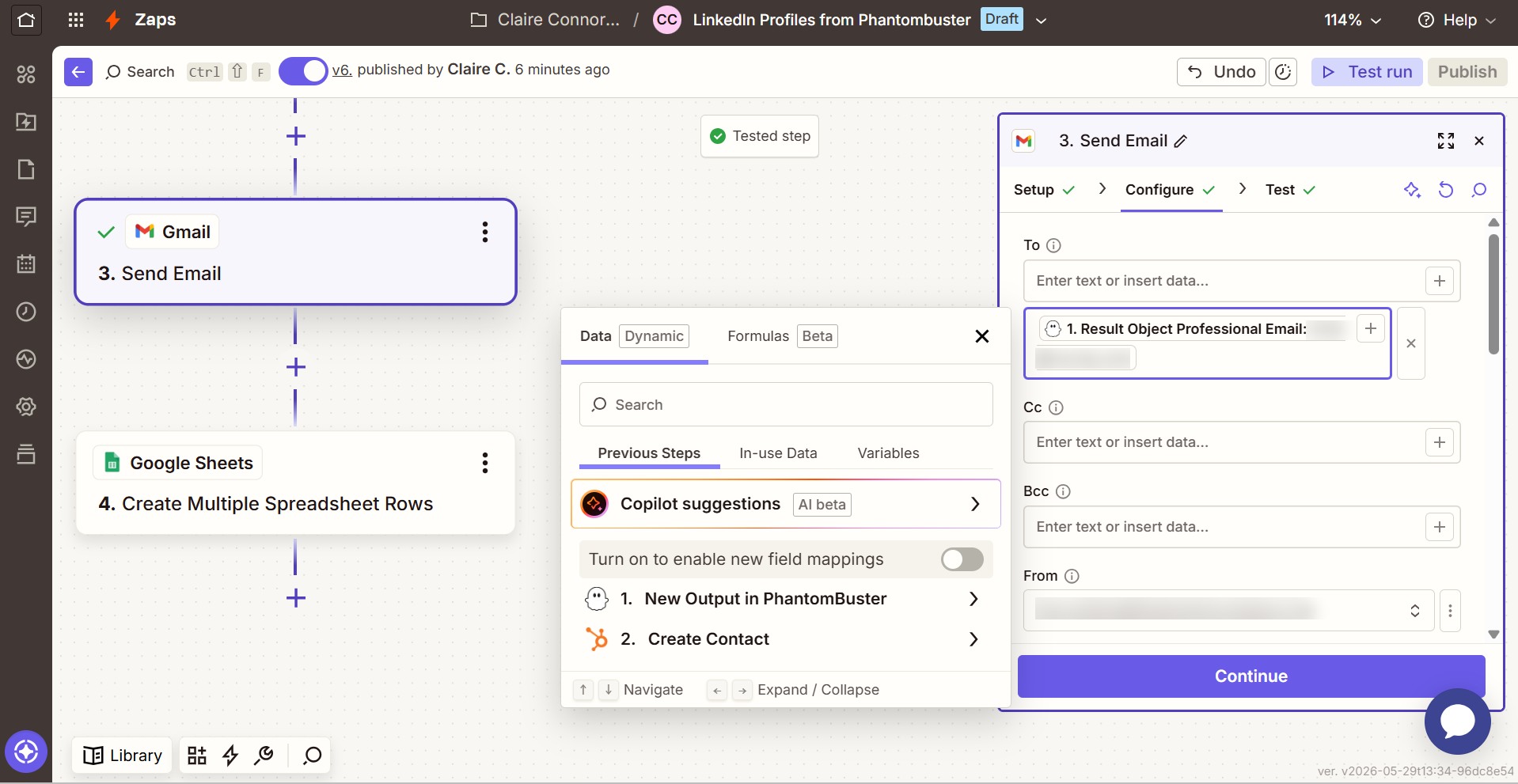Open the settings gear sidebar icon

point(26,407)
